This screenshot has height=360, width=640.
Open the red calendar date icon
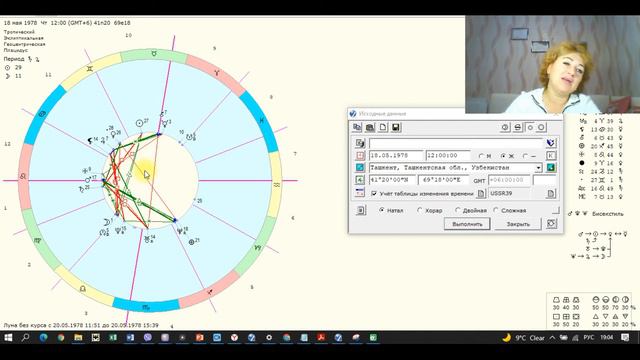pos(360,156)
